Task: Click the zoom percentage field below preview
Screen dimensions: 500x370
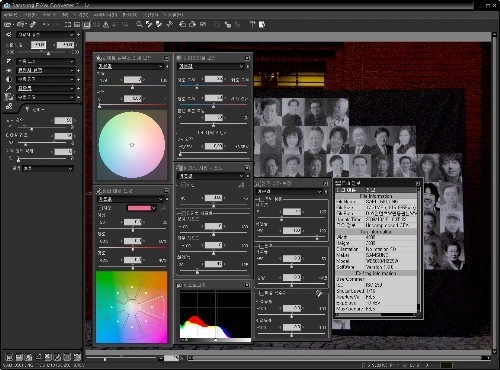Action: [171, 358]
